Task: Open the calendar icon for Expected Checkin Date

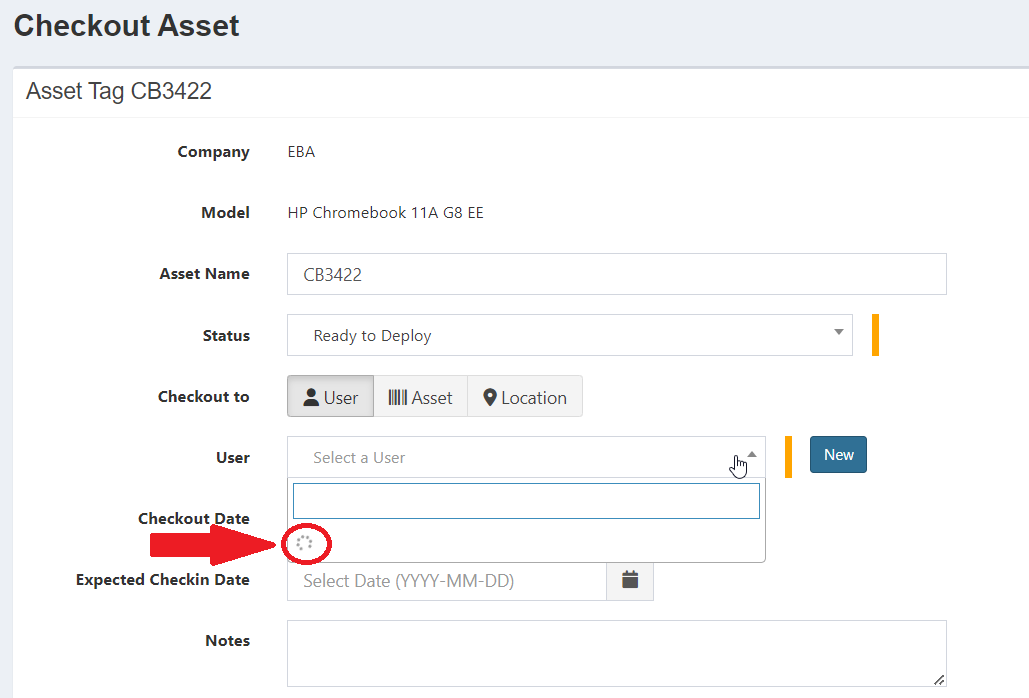Action: pyautogui.click(x=629, y=580)
